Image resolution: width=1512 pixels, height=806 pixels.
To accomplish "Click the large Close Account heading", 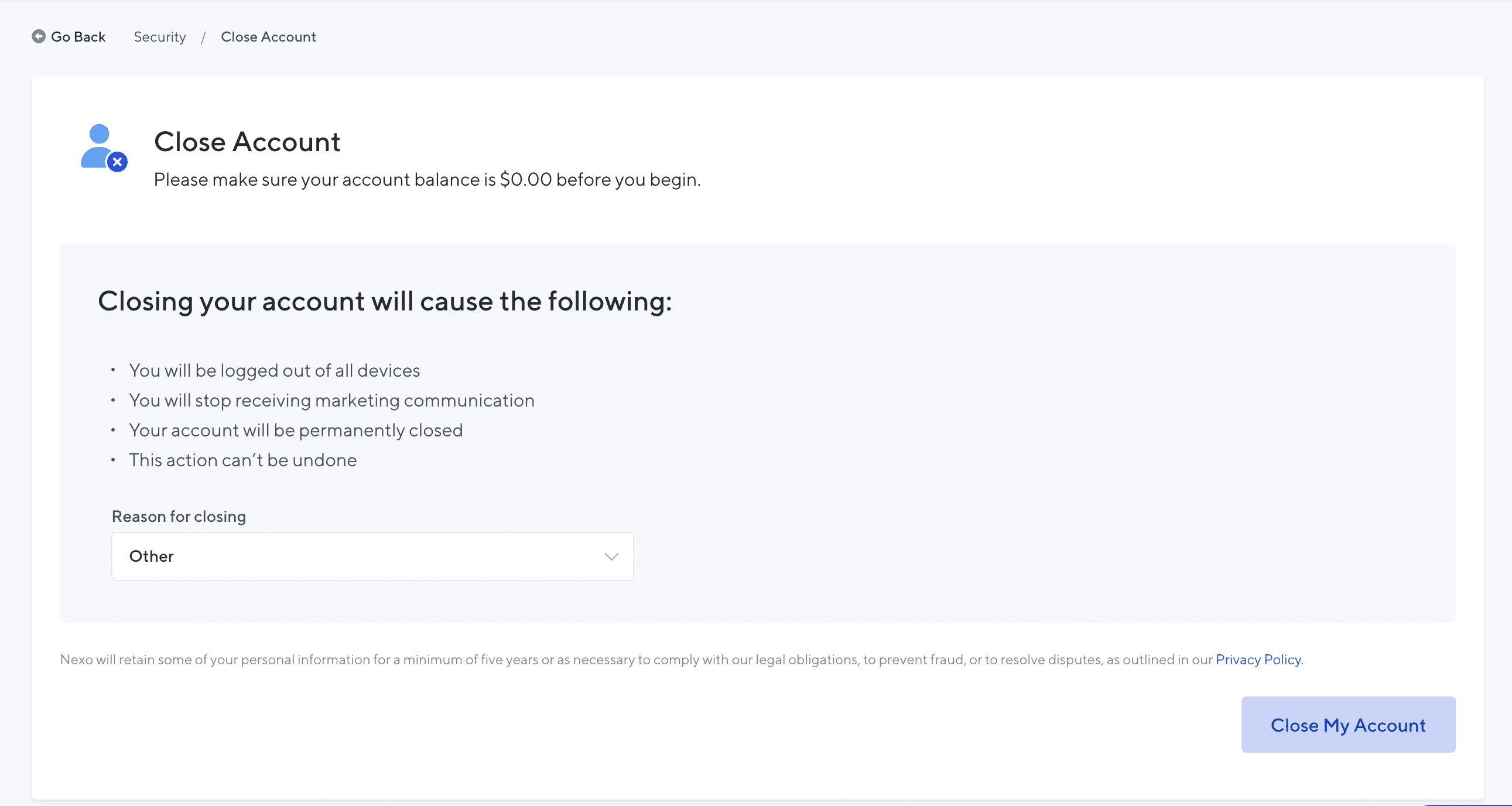I will click(247, 142).
